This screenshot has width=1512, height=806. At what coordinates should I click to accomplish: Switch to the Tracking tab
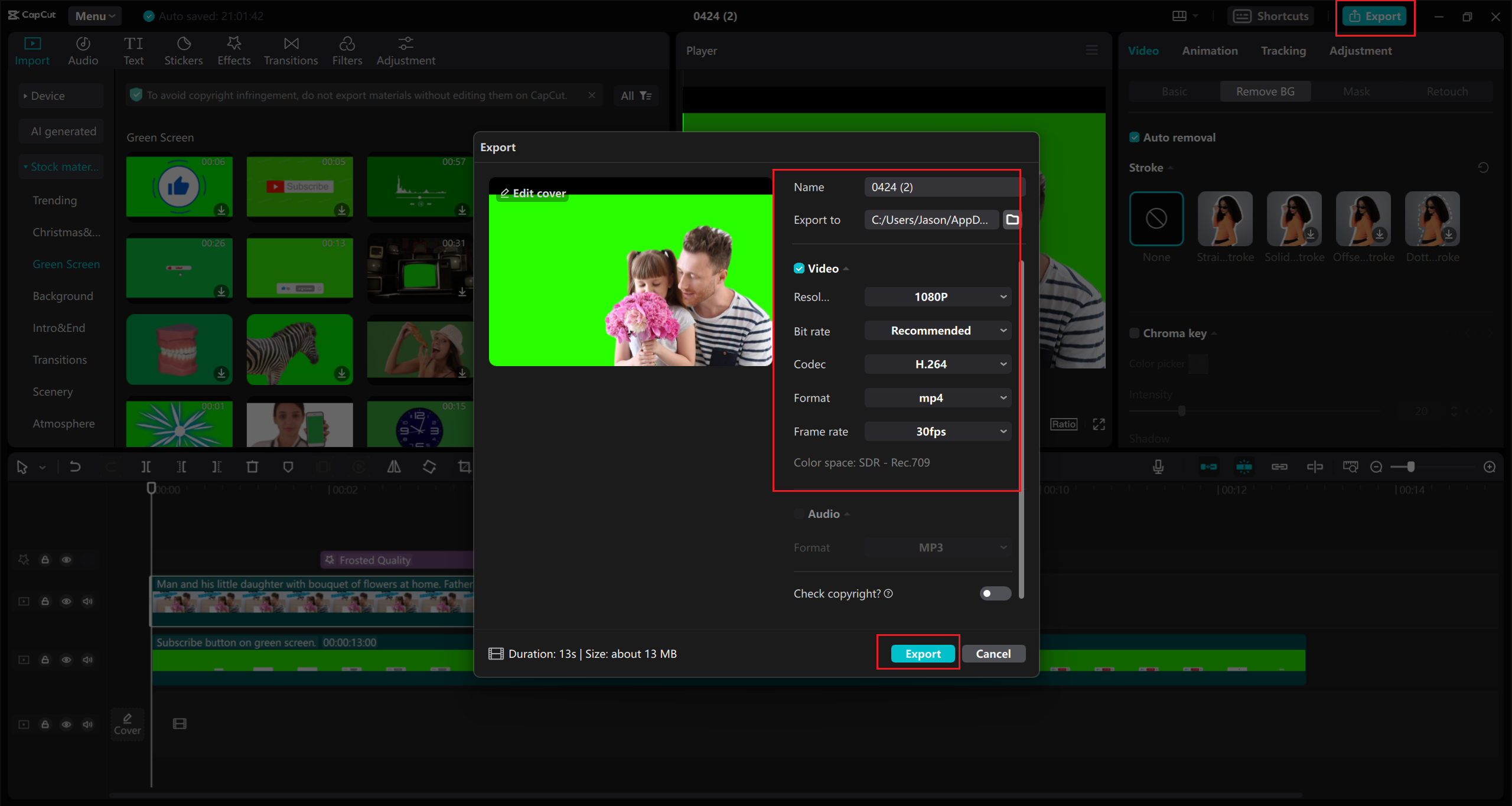click(1283, 50)
